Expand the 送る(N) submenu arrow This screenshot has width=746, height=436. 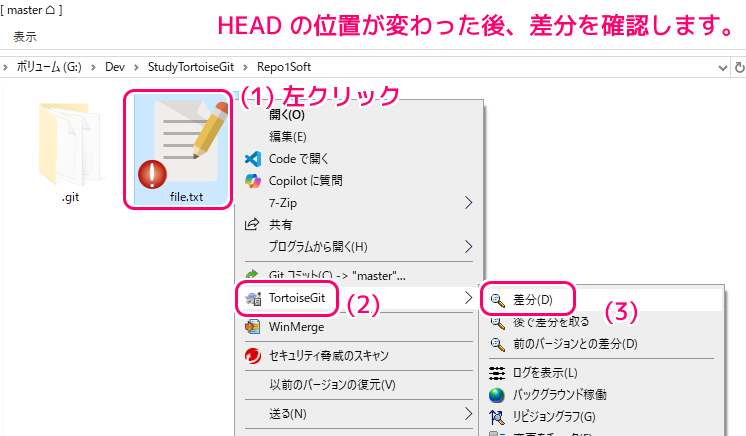(x=468, y=414)
